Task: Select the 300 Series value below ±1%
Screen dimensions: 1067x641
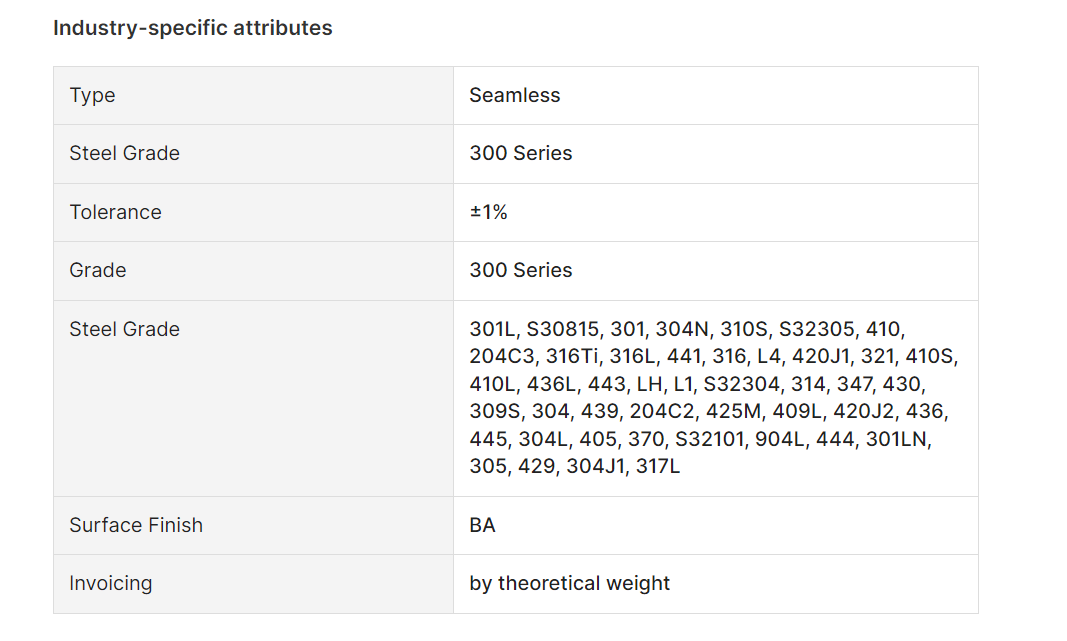Action: pyautogui.click(x=520, y=270)
